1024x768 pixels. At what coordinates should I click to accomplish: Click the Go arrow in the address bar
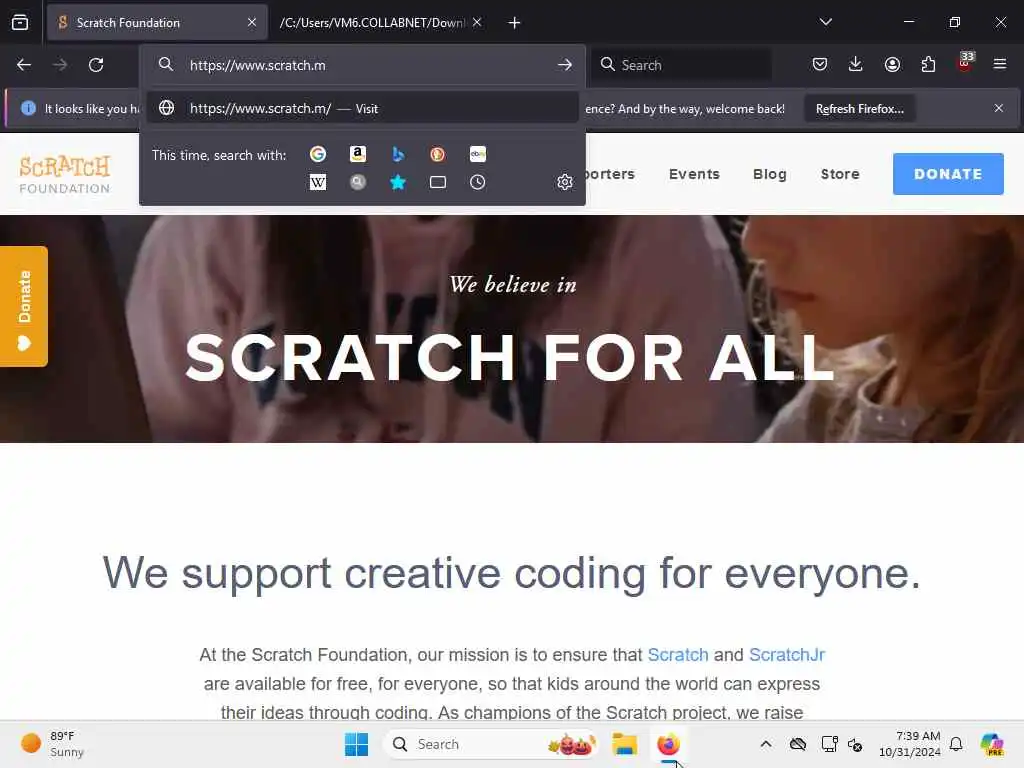click(565, 65)
